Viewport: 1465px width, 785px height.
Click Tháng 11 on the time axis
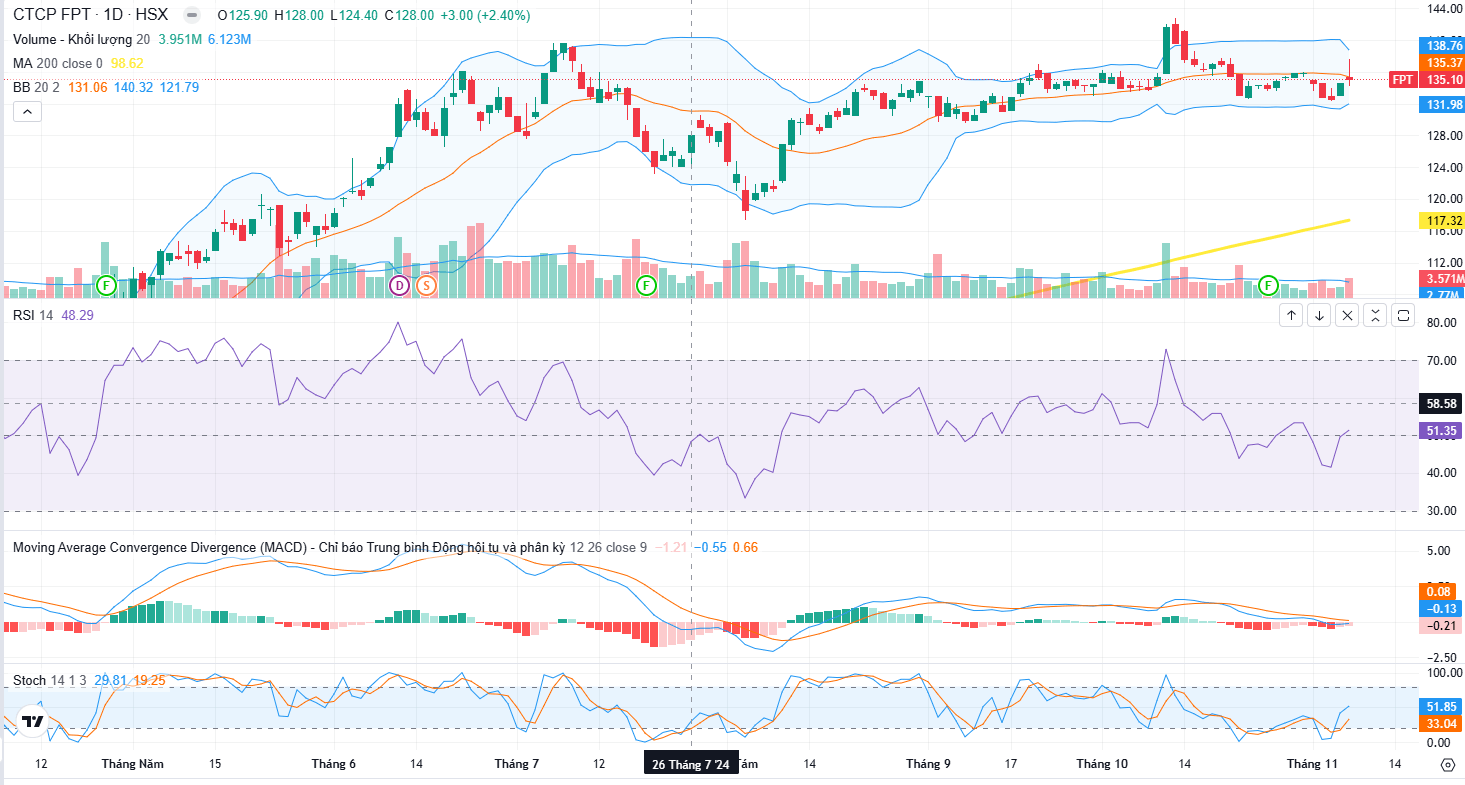click(x=1312, y=764)
